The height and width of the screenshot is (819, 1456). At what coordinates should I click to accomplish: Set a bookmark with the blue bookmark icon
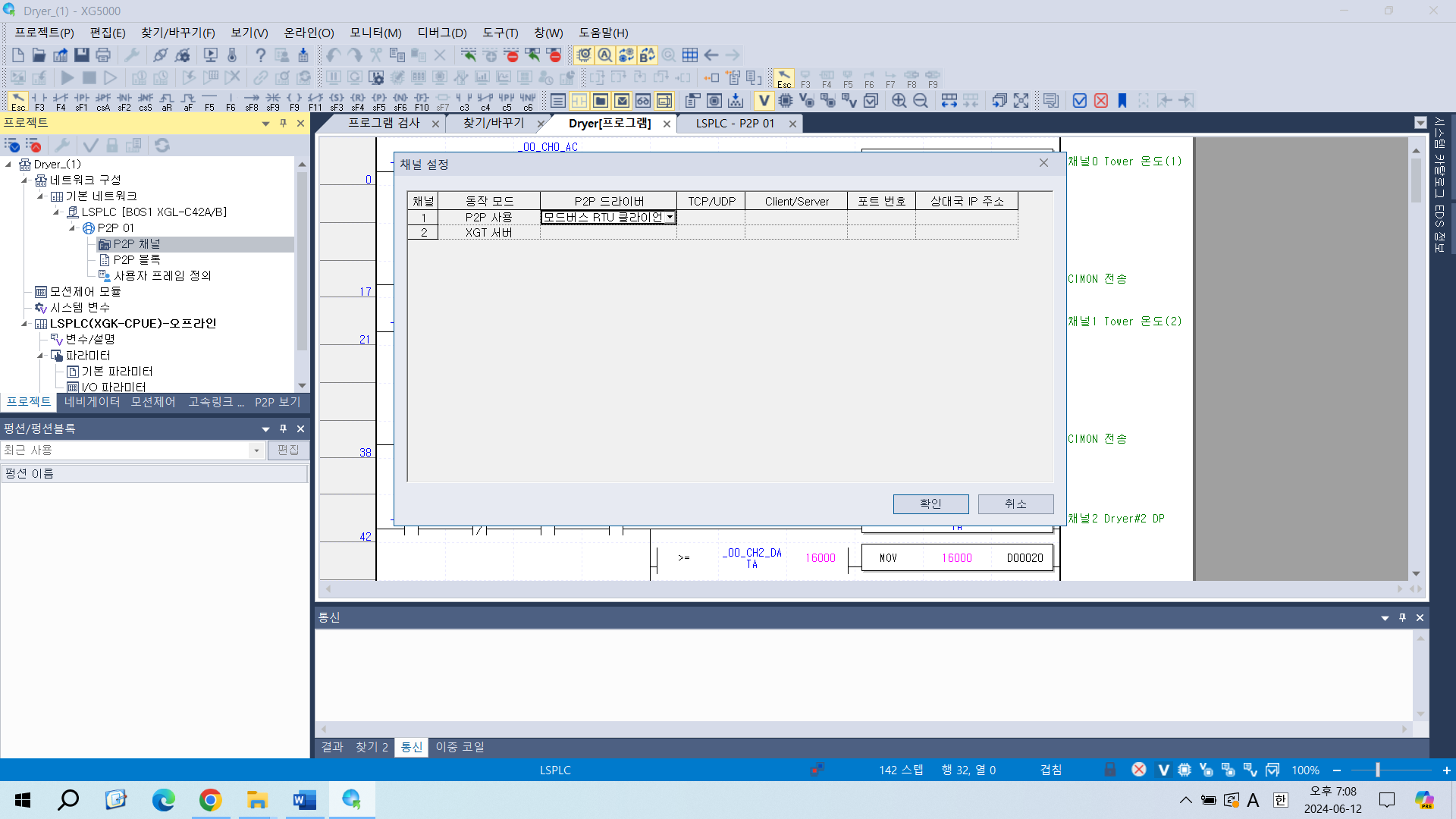[1122, 100]
